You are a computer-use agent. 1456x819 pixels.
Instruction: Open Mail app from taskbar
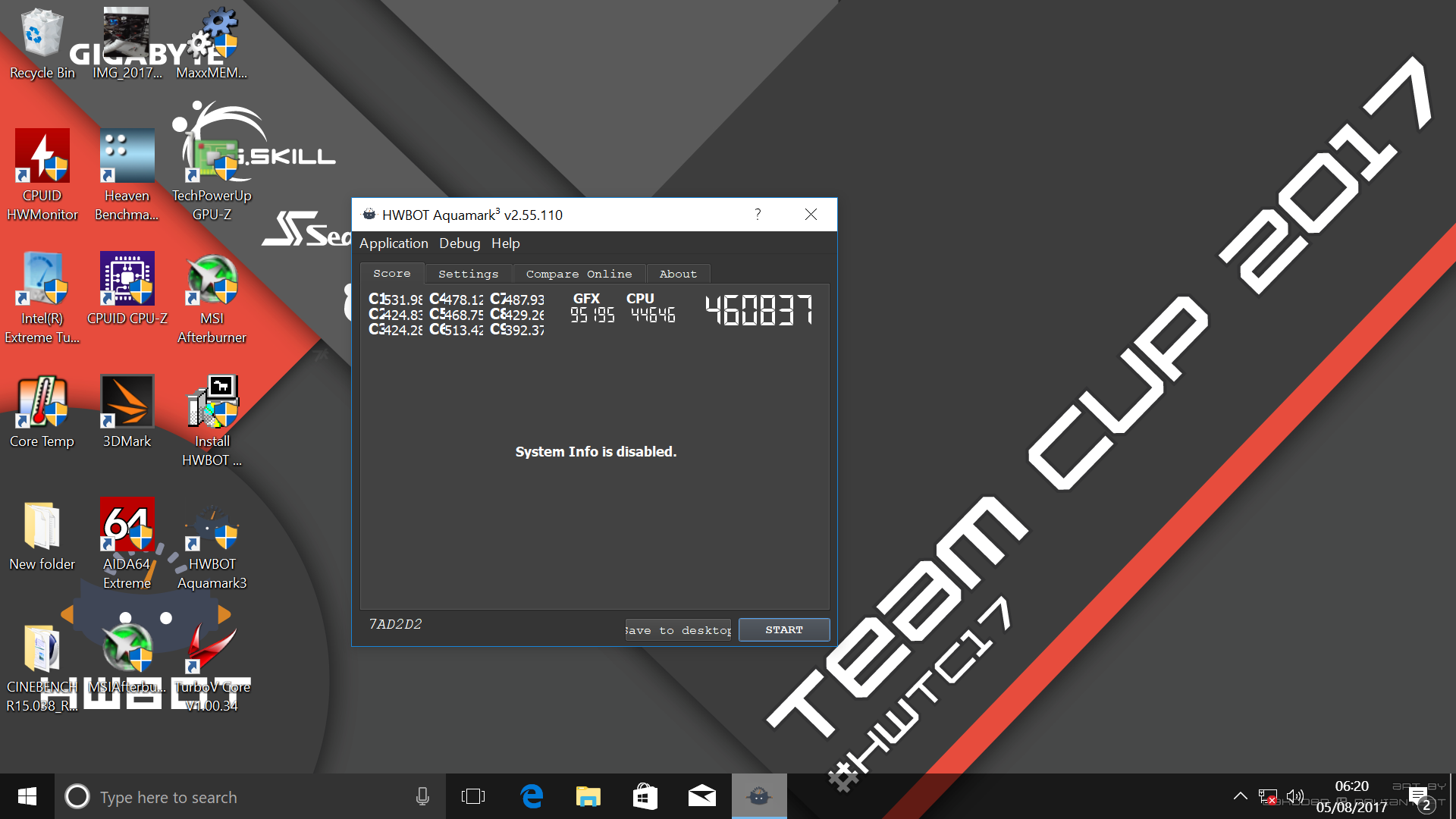(x=701, y=796)
